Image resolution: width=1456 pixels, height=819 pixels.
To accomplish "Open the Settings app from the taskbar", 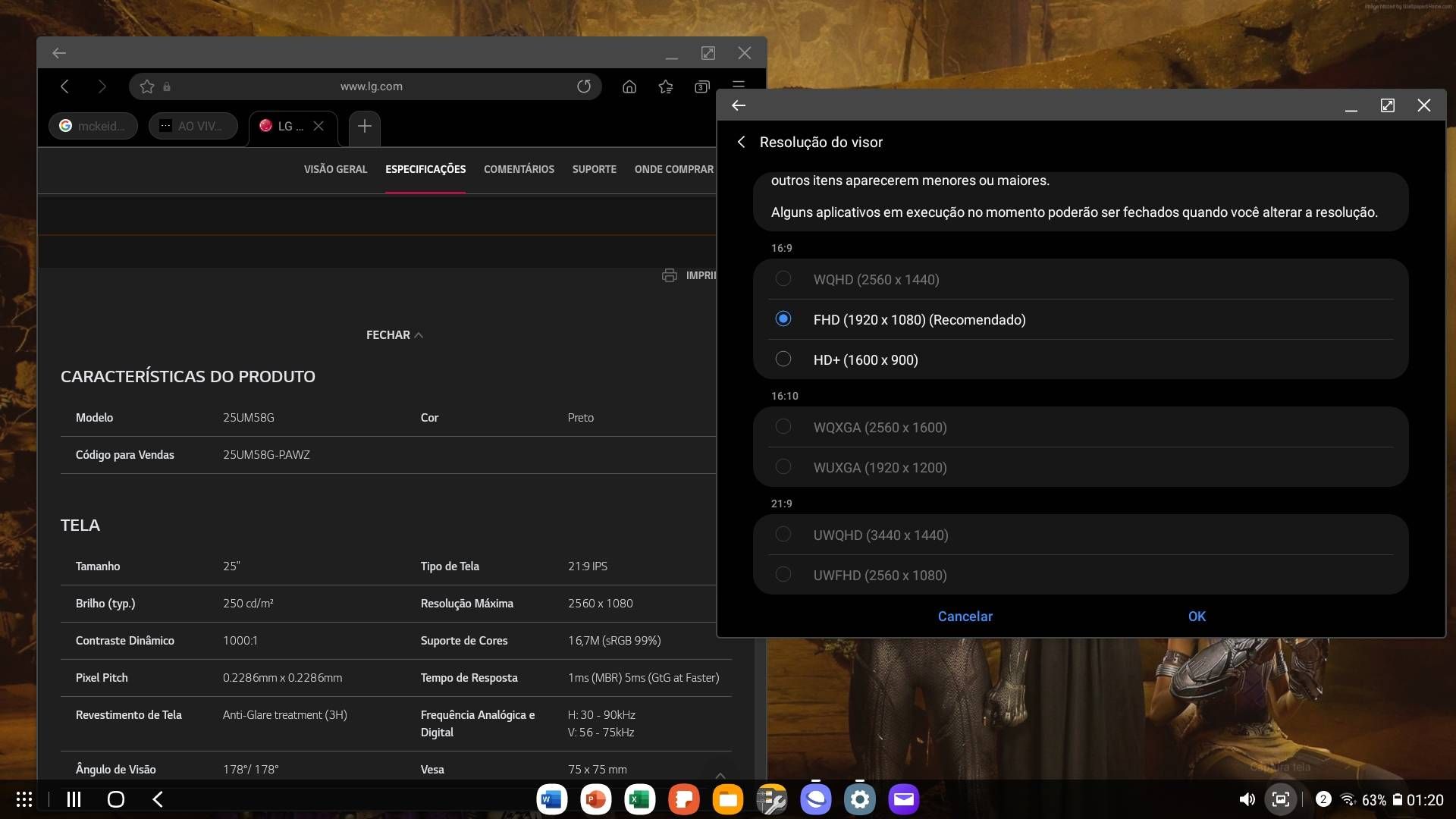I will click(860, 799).
